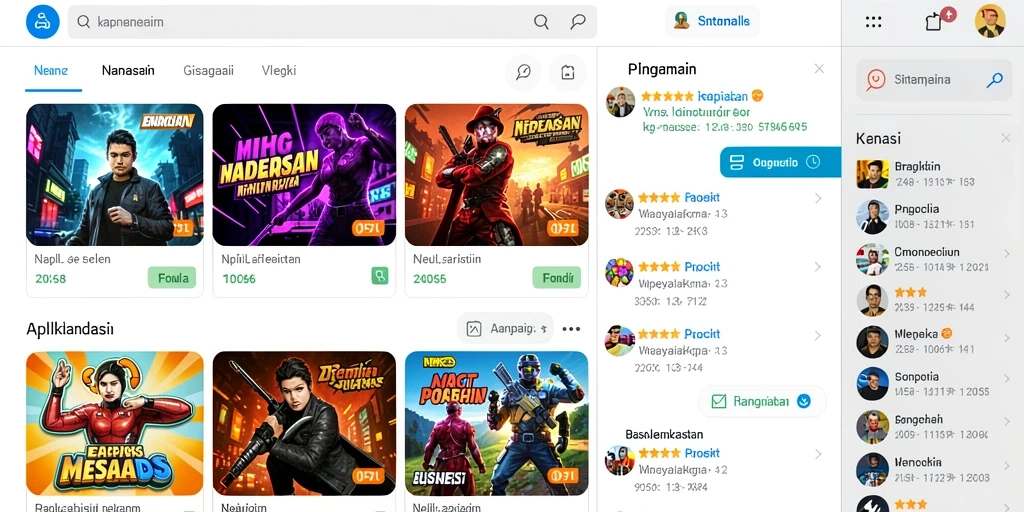Viewport: 1024px width, 512px height.
Task: Open the purple MIHG NADERSAN game thumbnail
Action: (x=304, y=174)
